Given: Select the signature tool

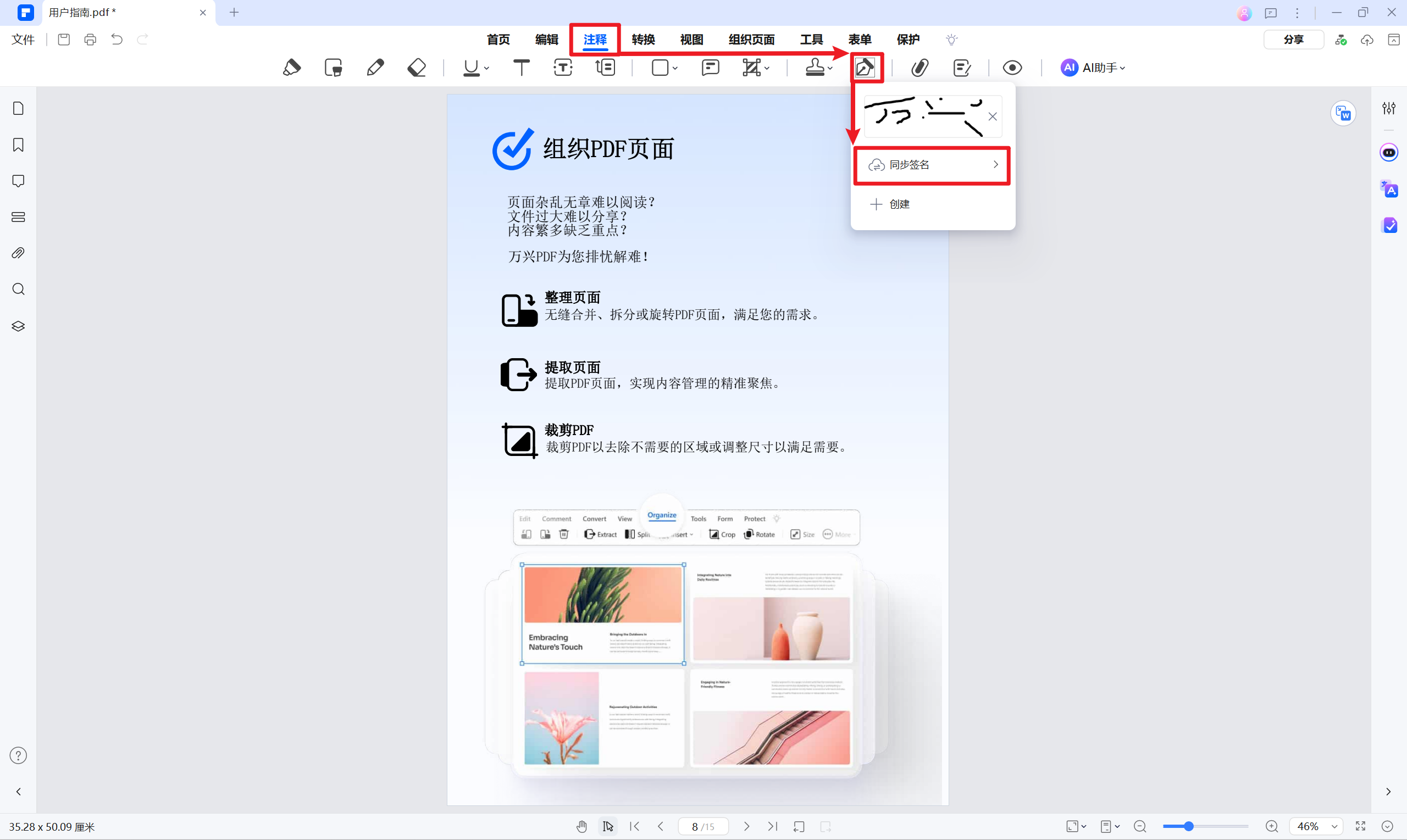Looking at the screenshot, I should 866,68.
